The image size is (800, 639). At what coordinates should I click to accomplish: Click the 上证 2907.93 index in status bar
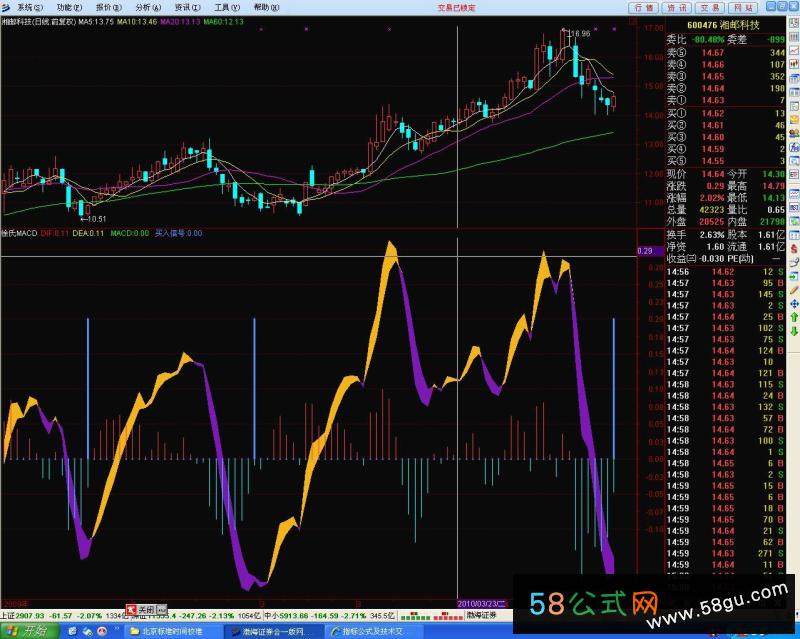pos(23,616)
